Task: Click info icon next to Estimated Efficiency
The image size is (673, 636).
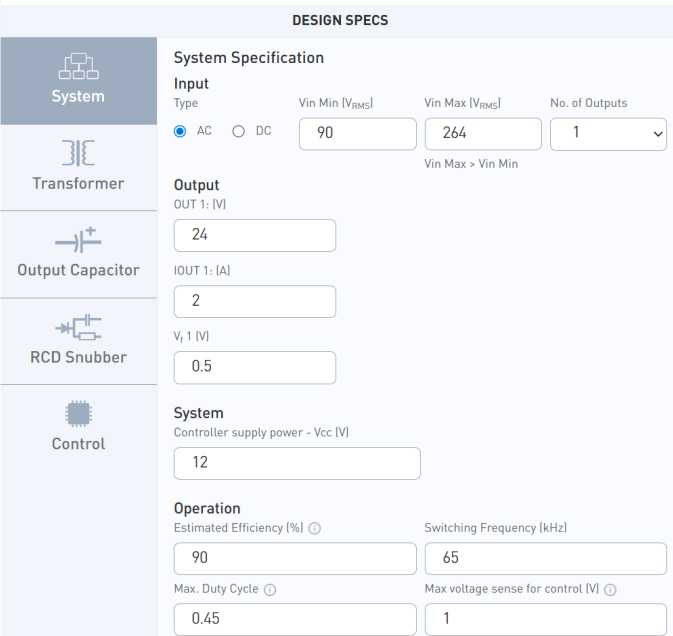Action: pyautogui.click(x=315, y=529)
